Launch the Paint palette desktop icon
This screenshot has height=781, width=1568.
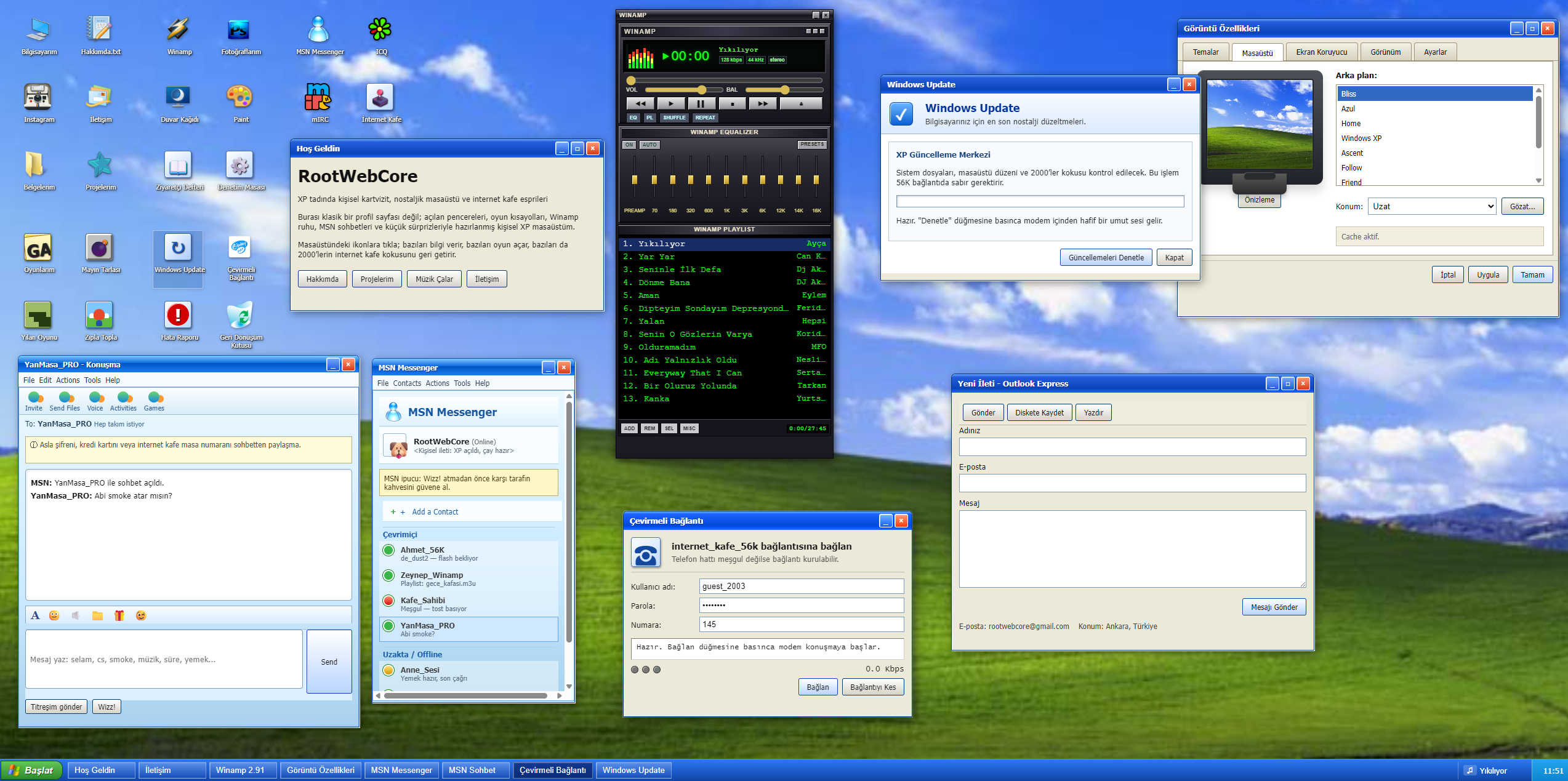241,103
